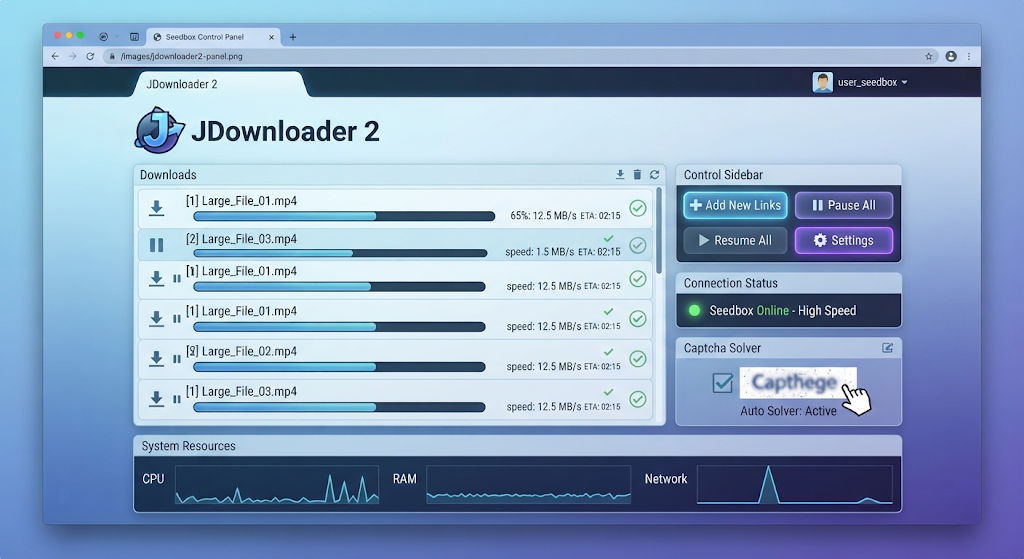Click the CPU usage graph
Viewport: 1024px width, 559px height.
277,485
